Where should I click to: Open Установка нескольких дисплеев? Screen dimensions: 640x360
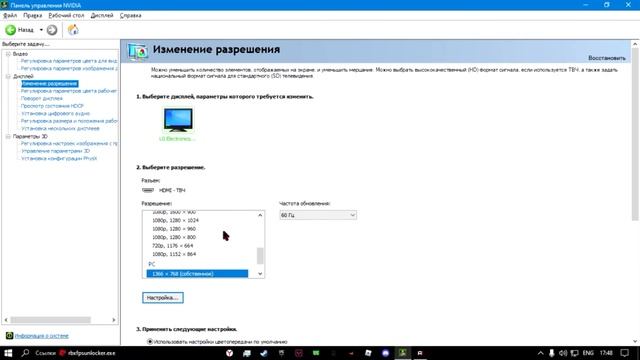pos(60,128)
